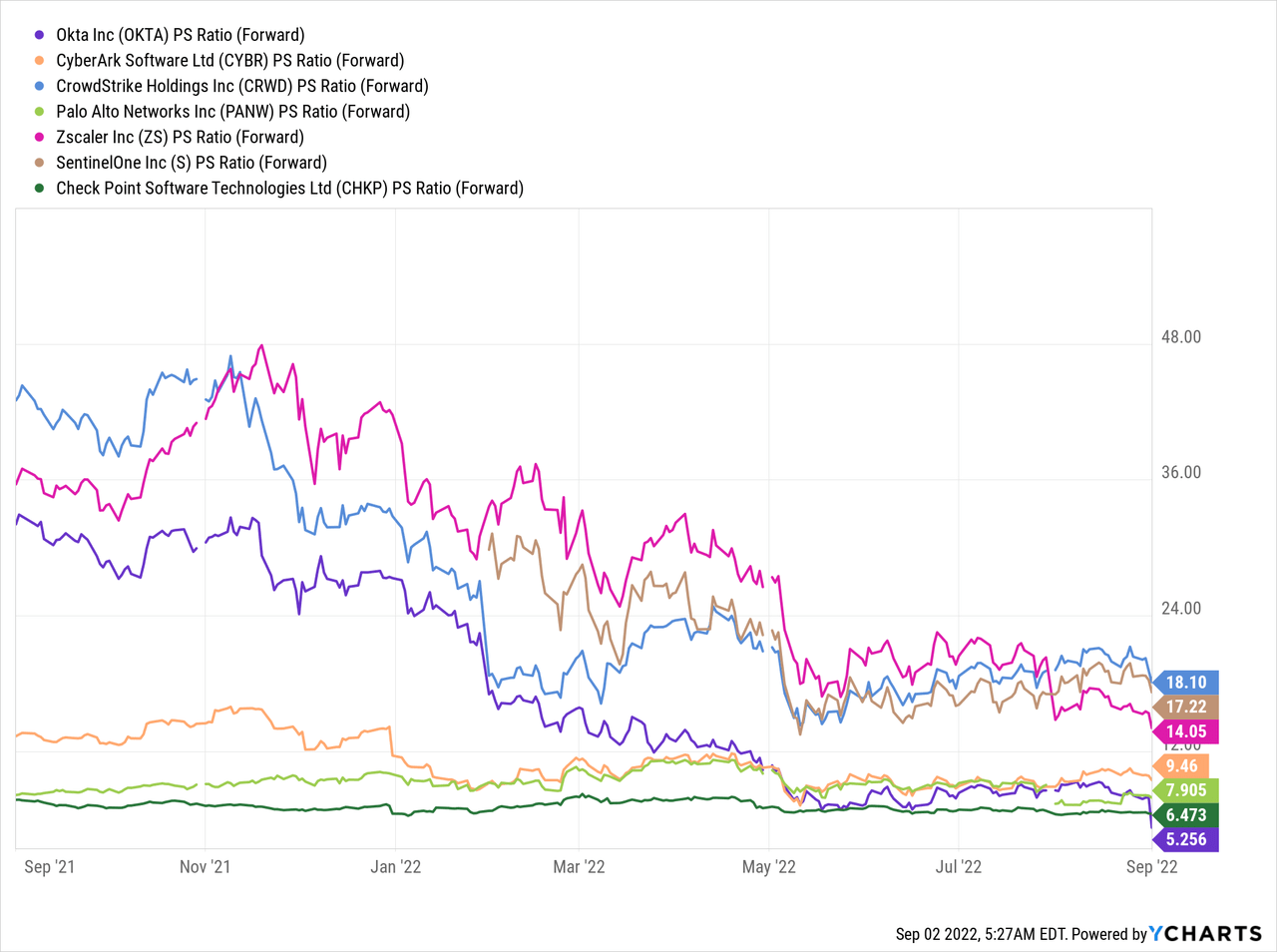Click the SentinelOne Inc legend entry
Image resolution: width=1277 pixels, height=952 pixels.
coord(191,163)
